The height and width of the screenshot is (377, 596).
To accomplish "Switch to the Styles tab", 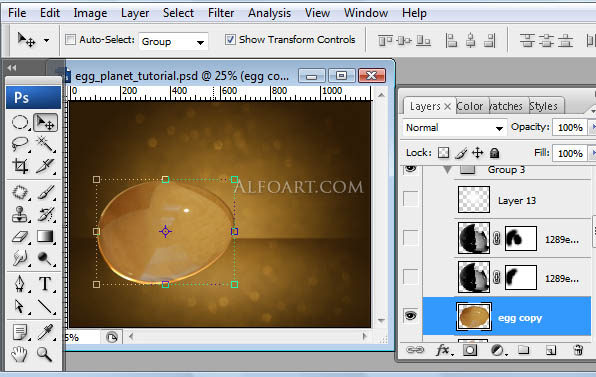I will [544, 106].
